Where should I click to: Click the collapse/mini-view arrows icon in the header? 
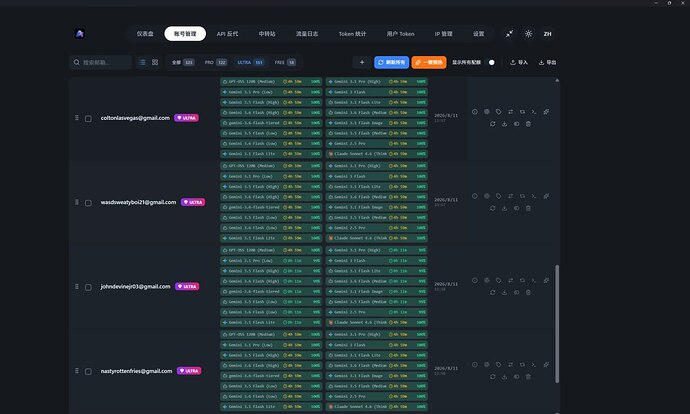click(509, 34)
